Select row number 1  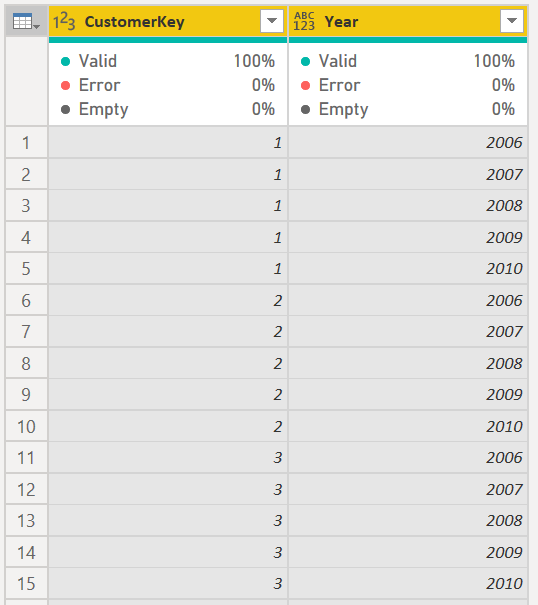26,143
